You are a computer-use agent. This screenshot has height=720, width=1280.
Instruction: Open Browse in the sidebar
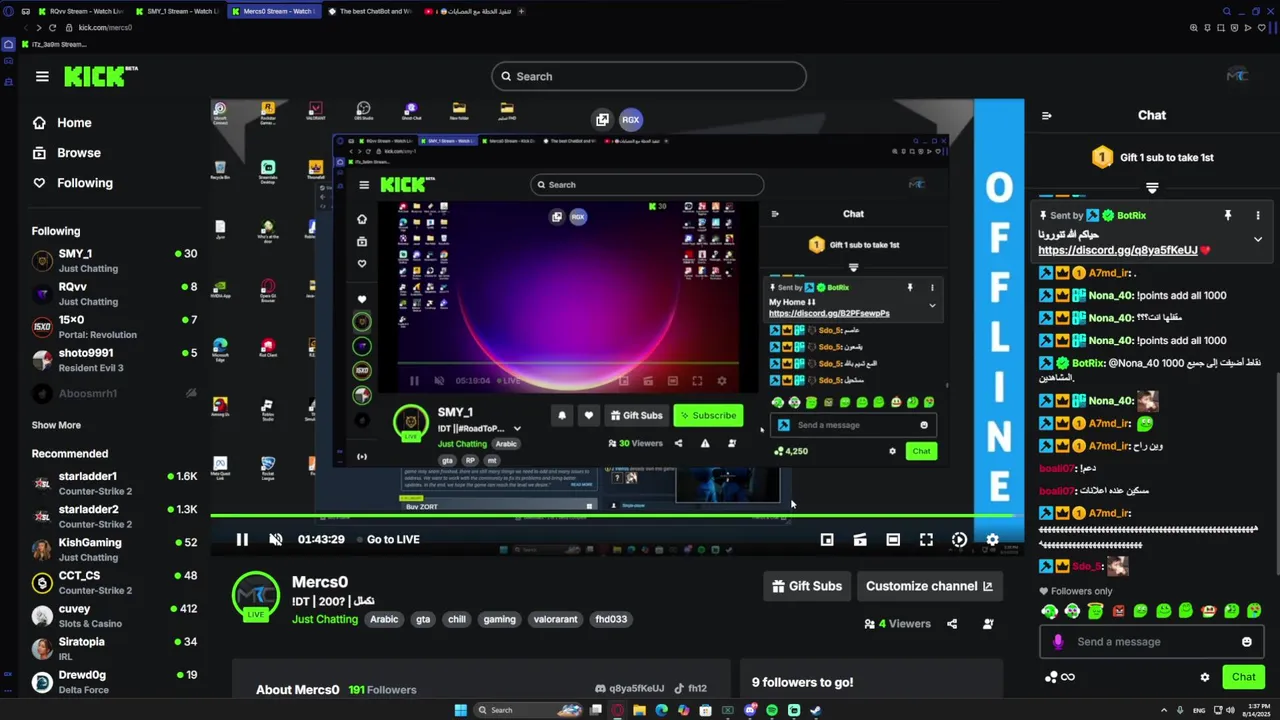pos(66,153)
